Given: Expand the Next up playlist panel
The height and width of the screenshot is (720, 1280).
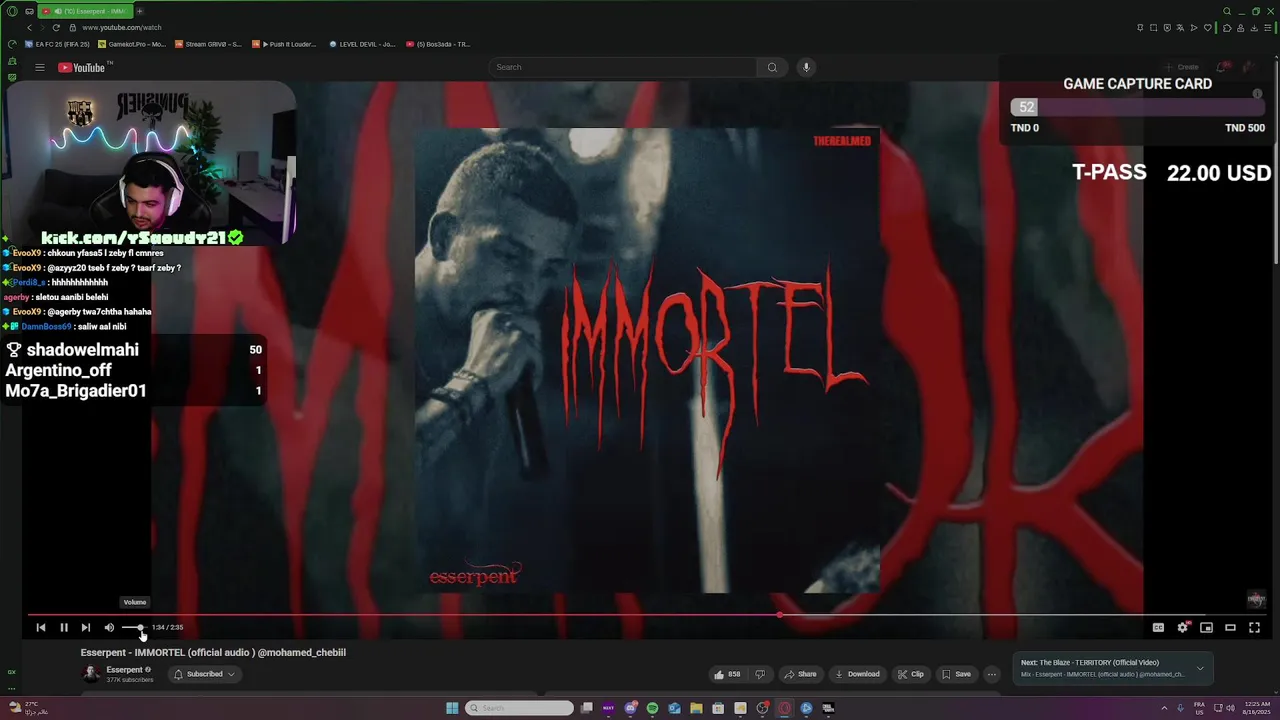Looking at the screenshot, I should 1200,668.
